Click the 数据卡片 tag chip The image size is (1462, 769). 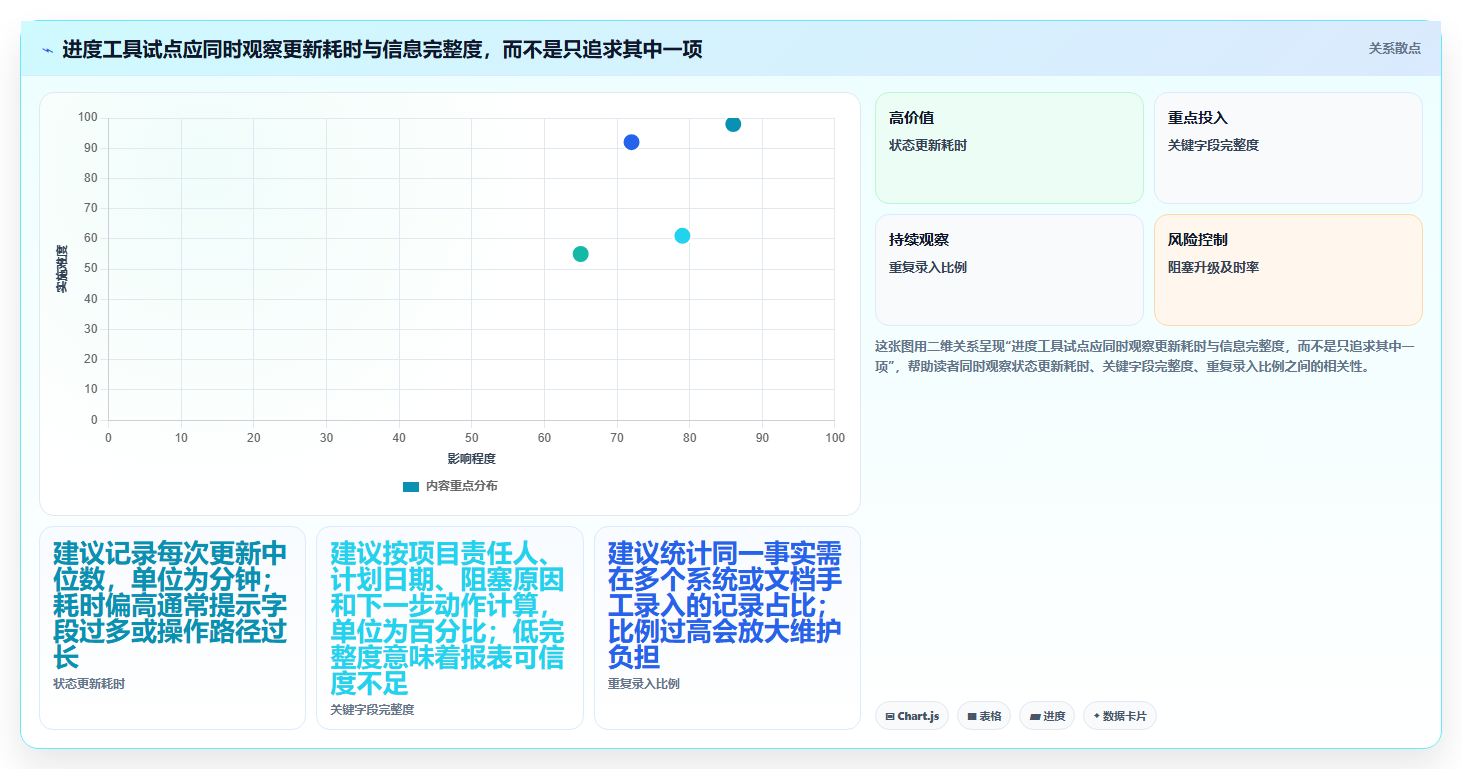pyautogui.click(x=1120, y=716)
